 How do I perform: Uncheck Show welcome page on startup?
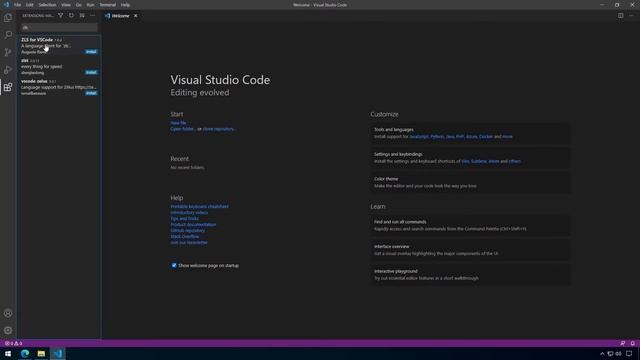click(x=174, y=265)
